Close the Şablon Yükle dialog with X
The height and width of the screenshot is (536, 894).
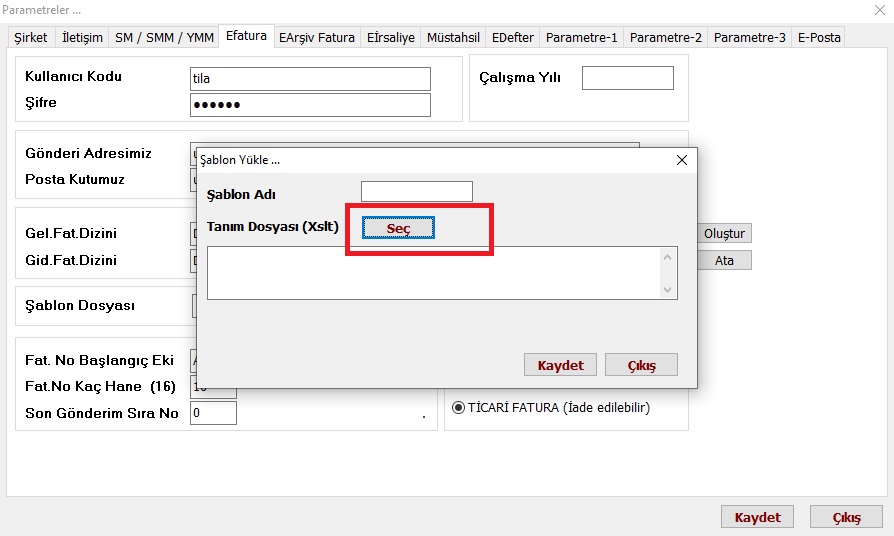click(682, 160)
